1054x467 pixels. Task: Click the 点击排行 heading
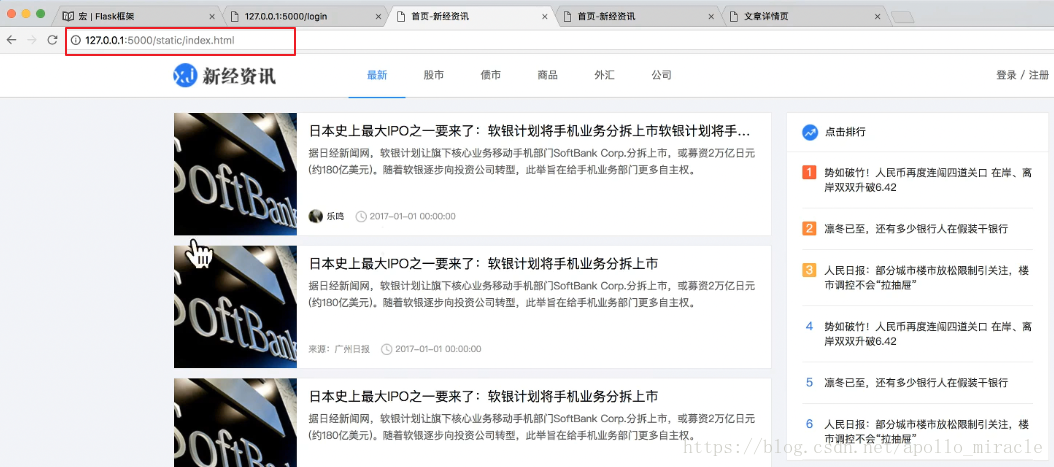click(845, 132)
